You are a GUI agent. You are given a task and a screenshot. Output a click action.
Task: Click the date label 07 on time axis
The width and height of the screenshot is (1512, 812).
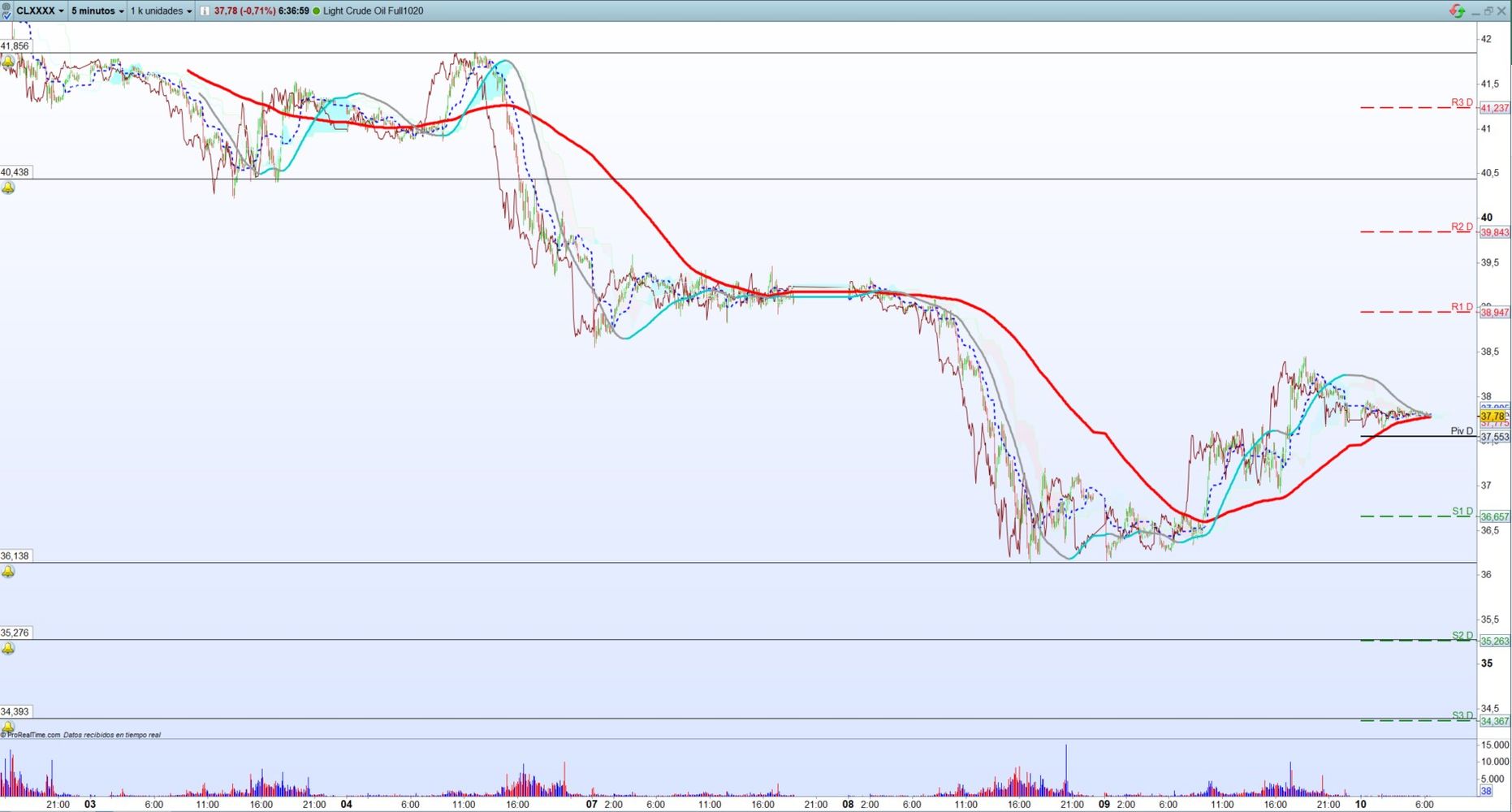(592, 805)
